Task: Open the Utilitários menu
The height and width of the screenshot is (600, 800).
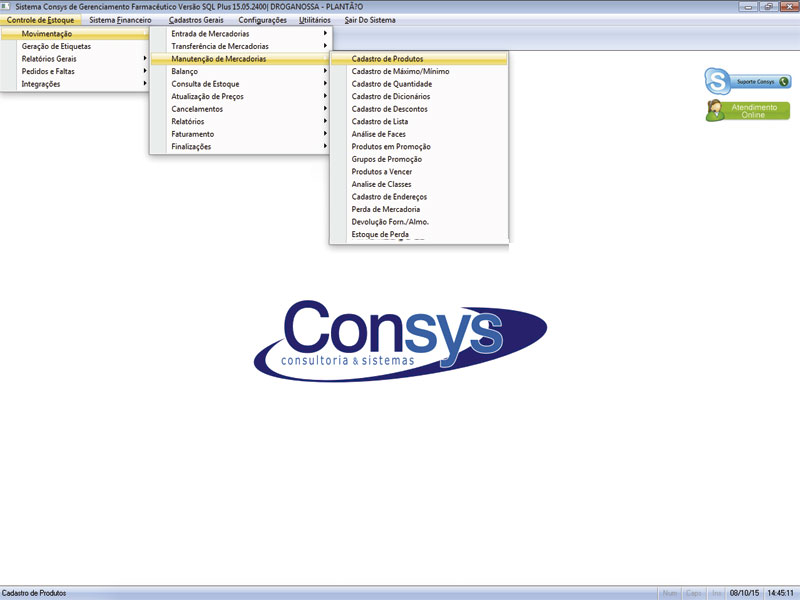Action: coord(315,20)
